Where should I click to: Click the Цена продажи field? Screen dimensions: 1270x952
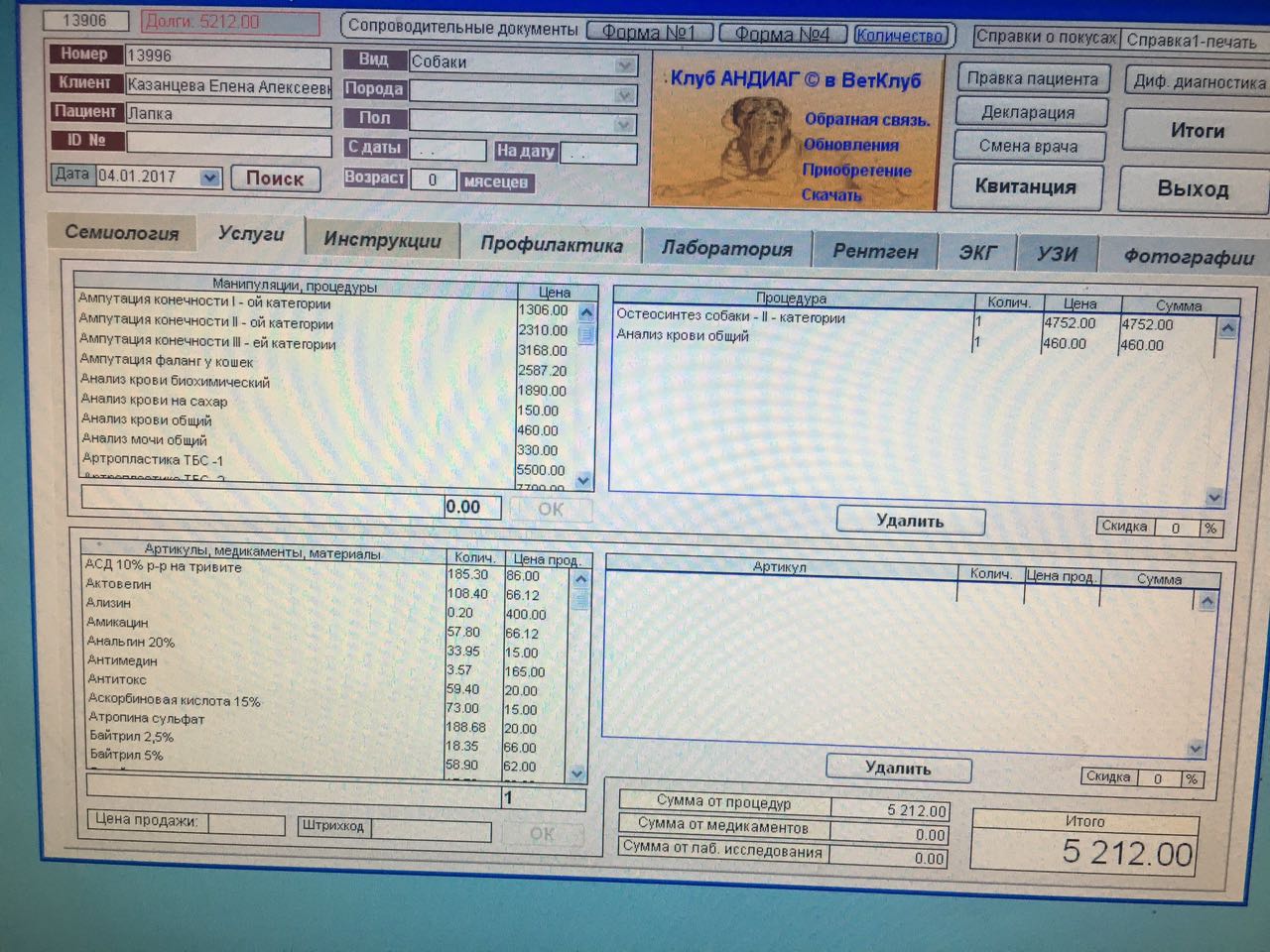pos(245,823)
